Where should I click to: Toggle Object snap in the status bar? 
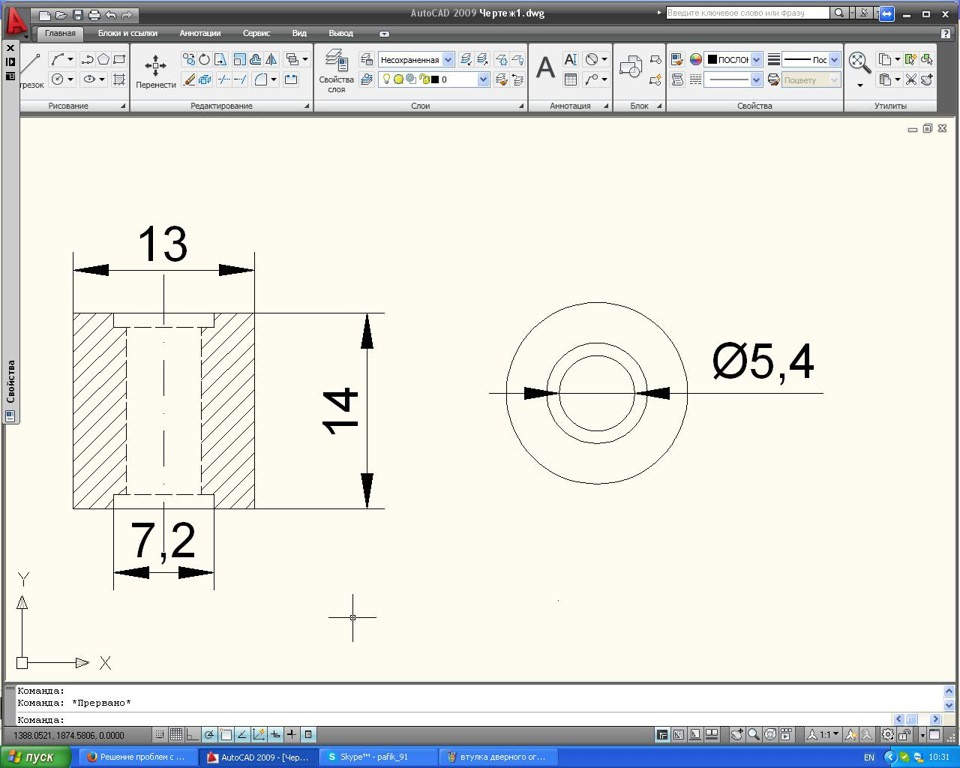coord(226,734)
